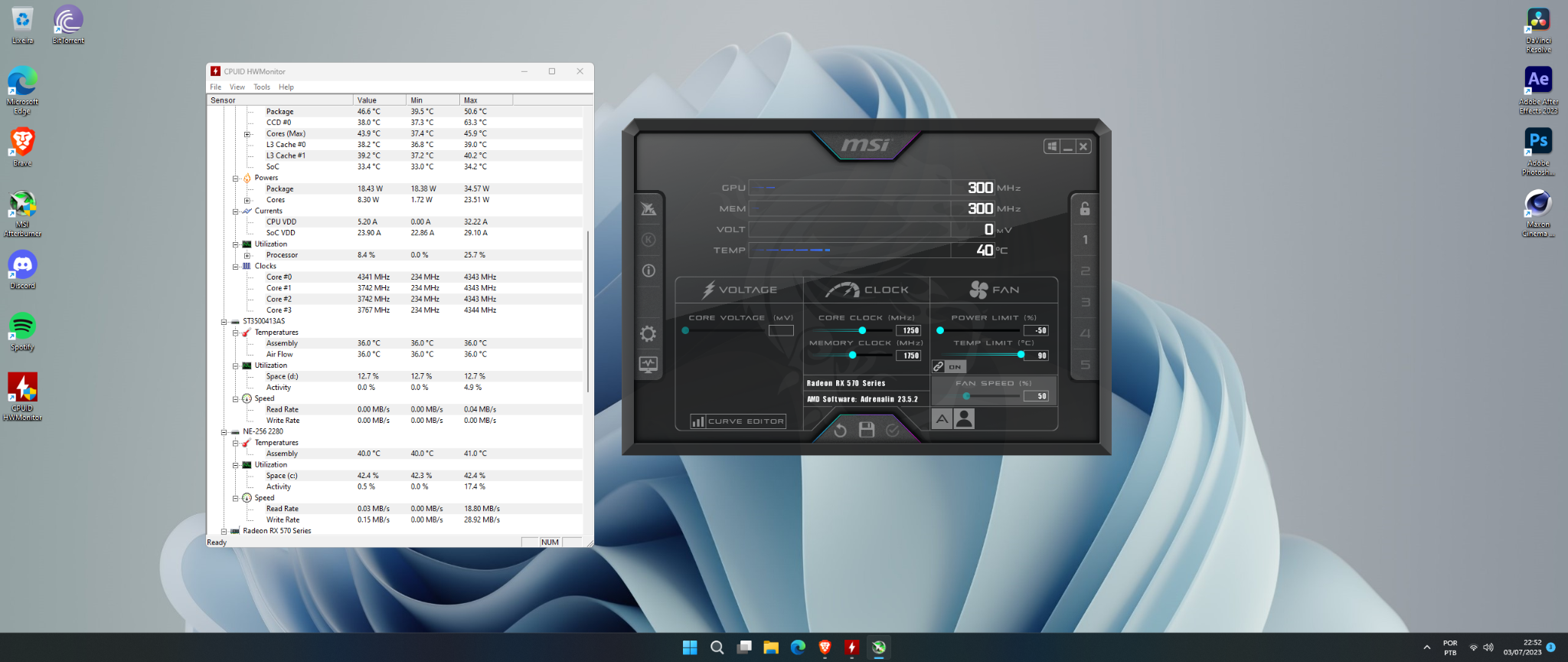Toggle power and temp limit link
Viewport: 1568px width, 662px height.
coord(939,367)
